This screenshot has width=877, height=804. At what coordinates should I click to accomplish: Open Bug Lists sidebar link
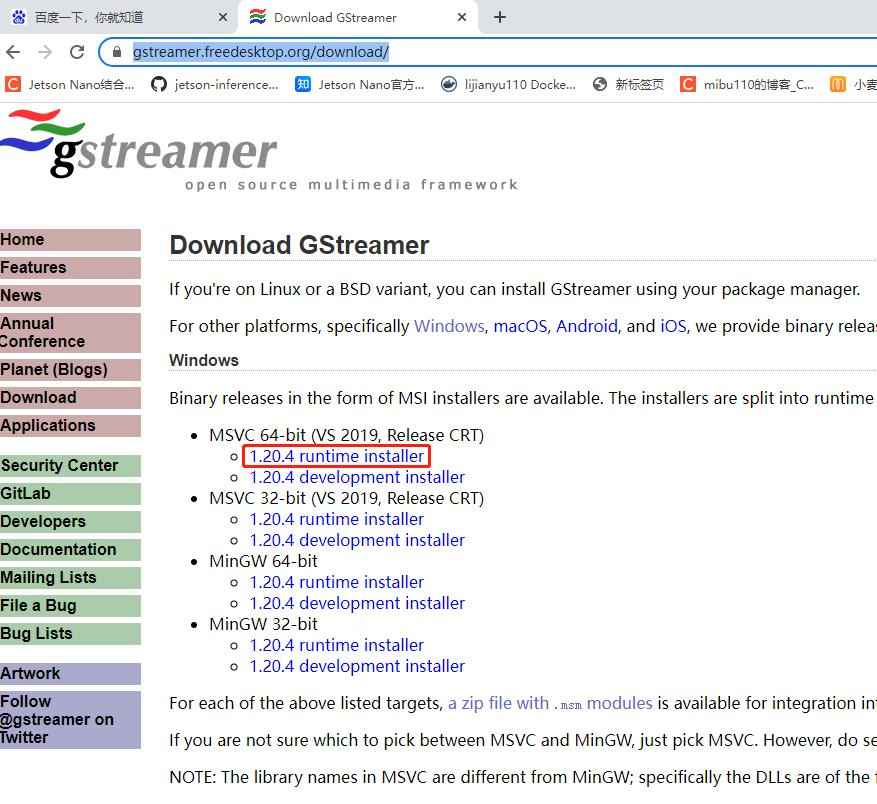70,633
